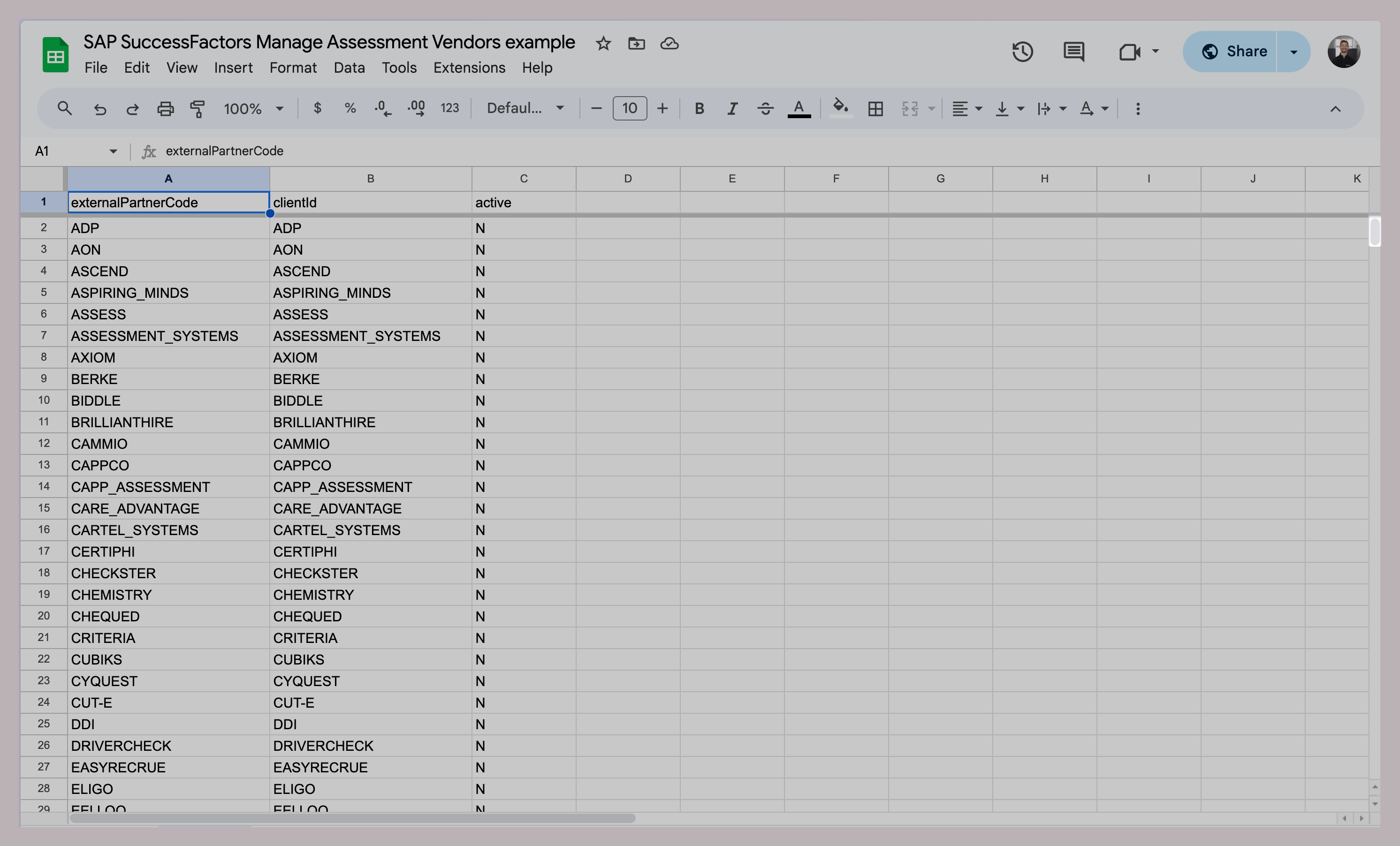Open more number formats 123
The height and width of the screenshot is (846, 1400).
449,108
